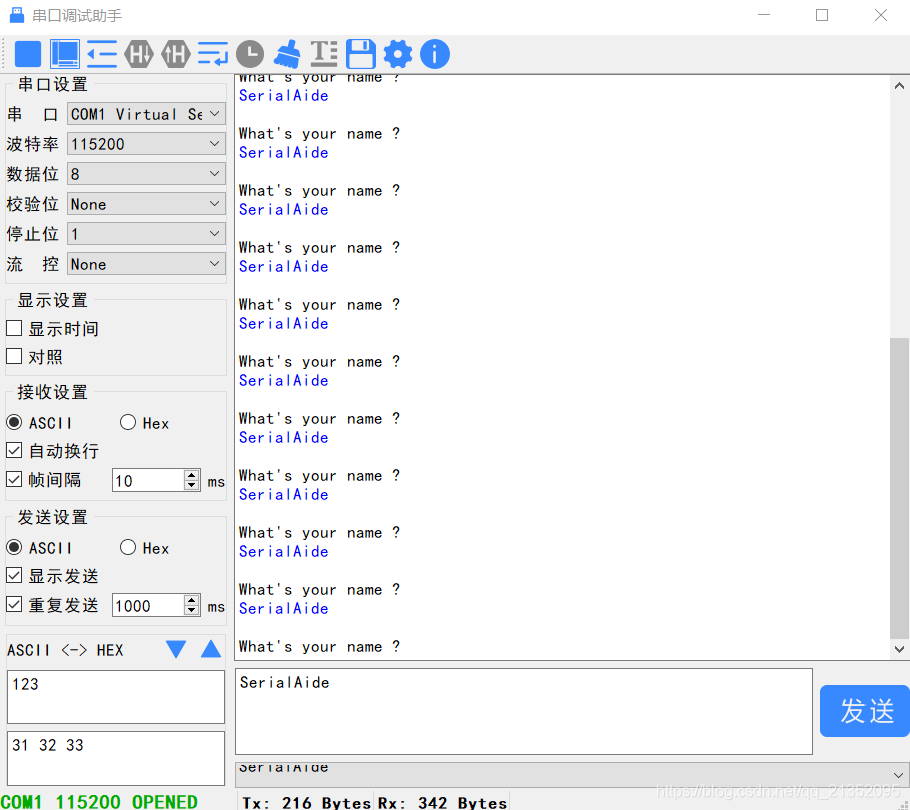Click the 串口设置 group title
The width and height of the screenshot is (910, 810).
click(52, 85)
